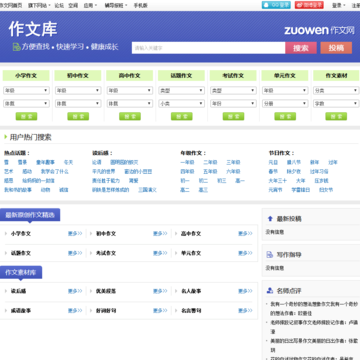Select the 最新原创作文精选 tab
This screenshot has width=360, height=360.
pos(30,215)
